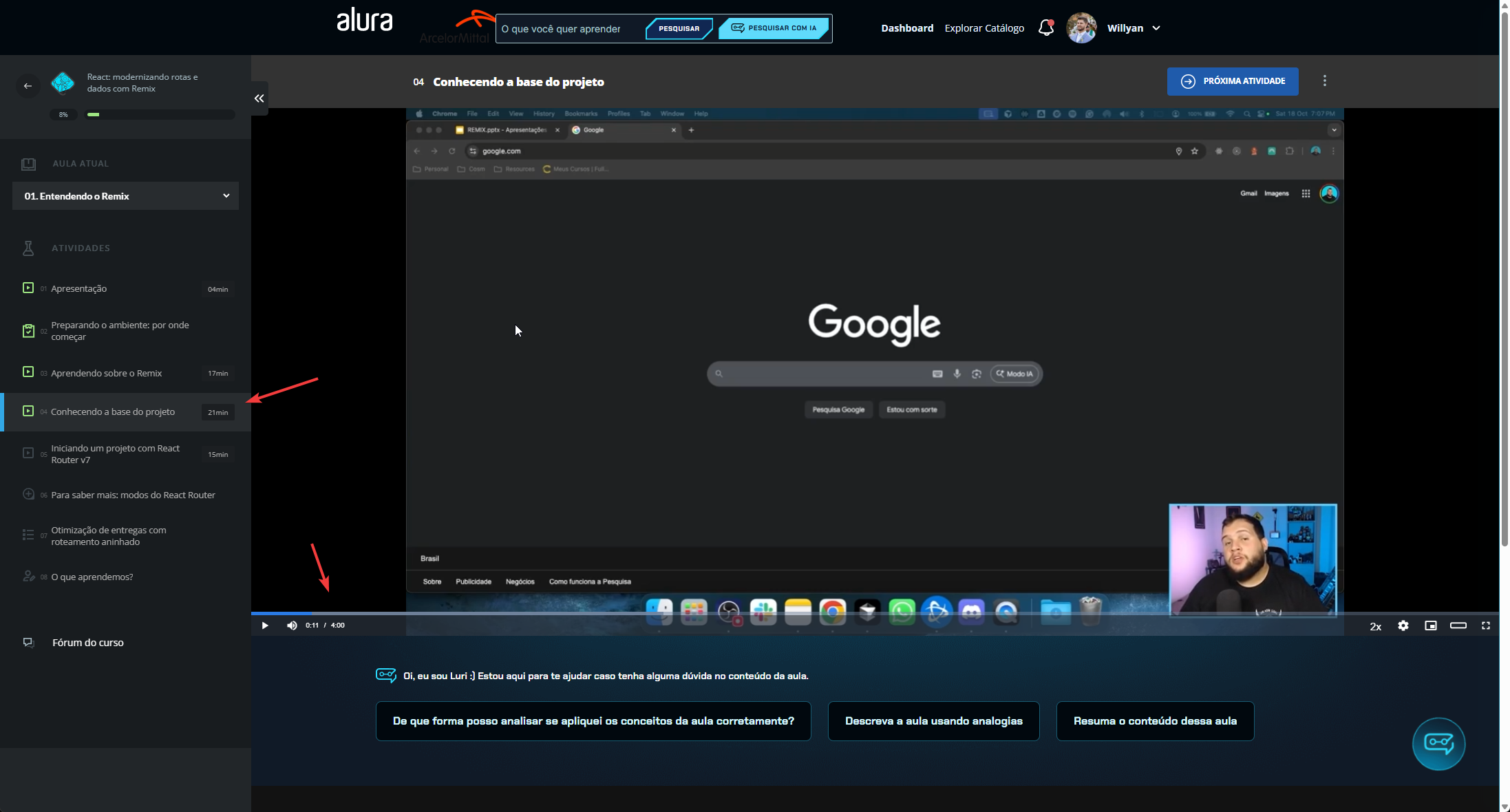Enable picture-in-picture mode on the video
The width and height of the screenshot is (1510, 812).
pos(1431,626)
